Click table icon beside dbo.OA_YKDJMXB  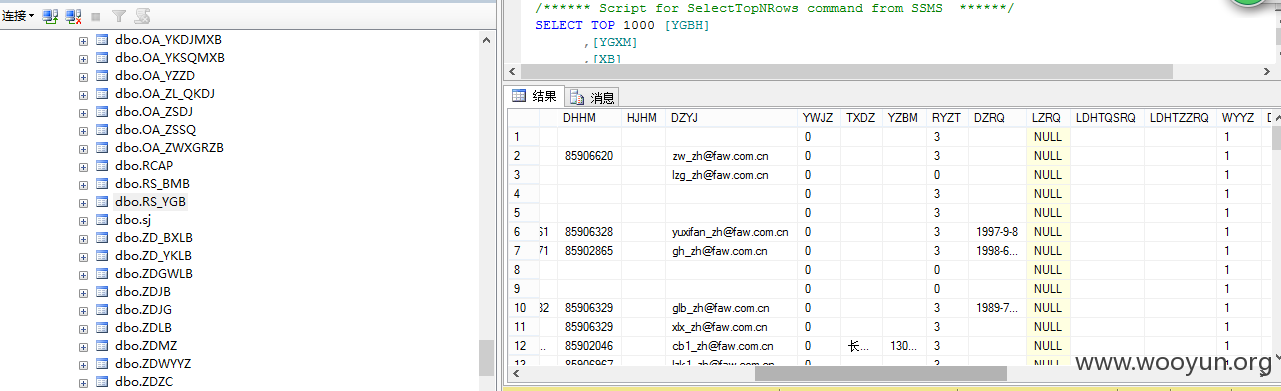tap(102, 40)
